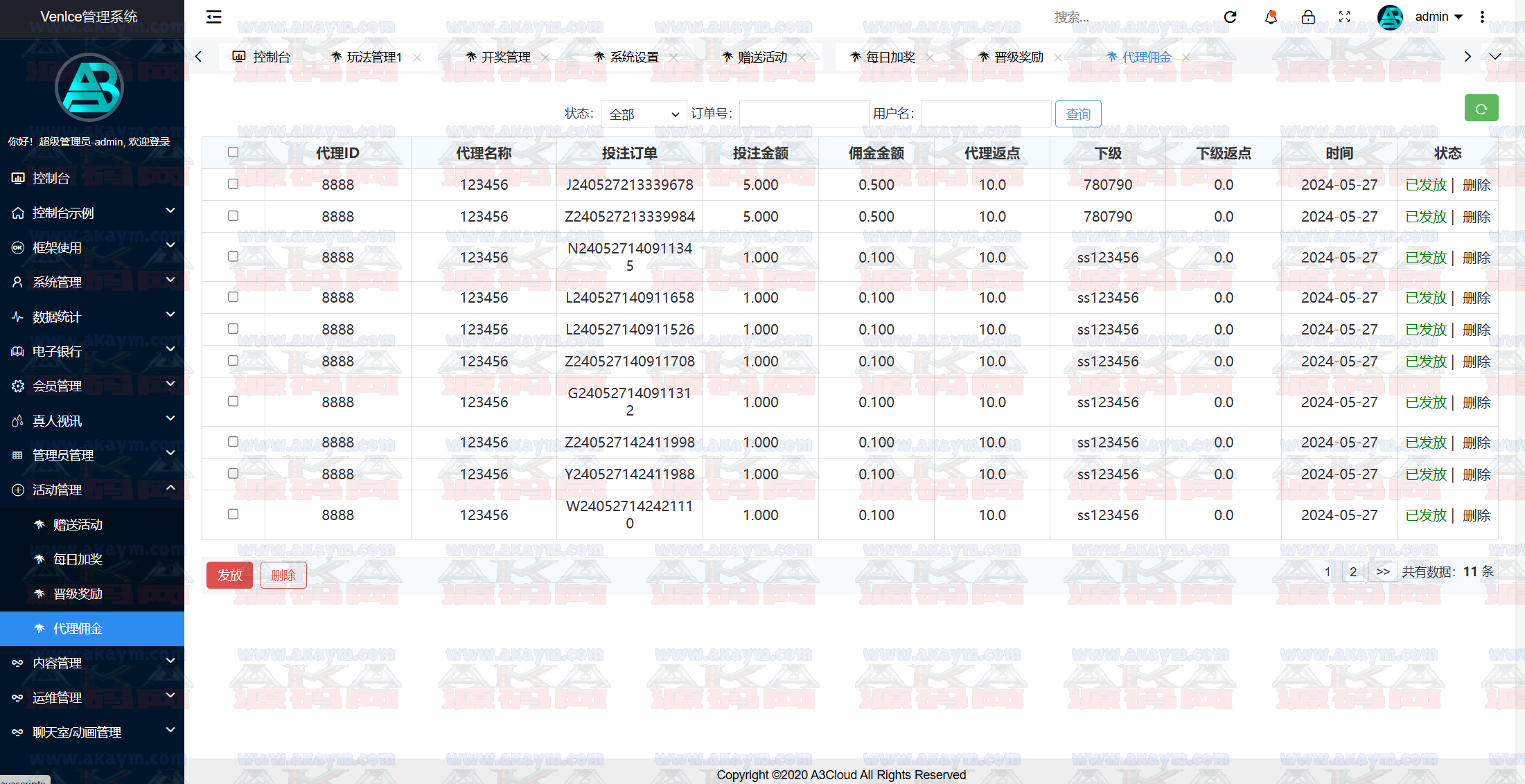Screen dimensions: 1525x784
Task: Open the notification bell icon
Action: pos(1270,17)
